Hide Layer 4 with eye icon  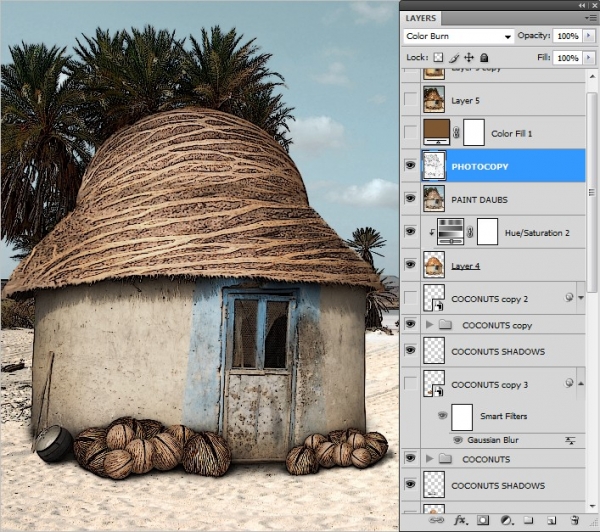pyautogui.click(x=410, y=264)
